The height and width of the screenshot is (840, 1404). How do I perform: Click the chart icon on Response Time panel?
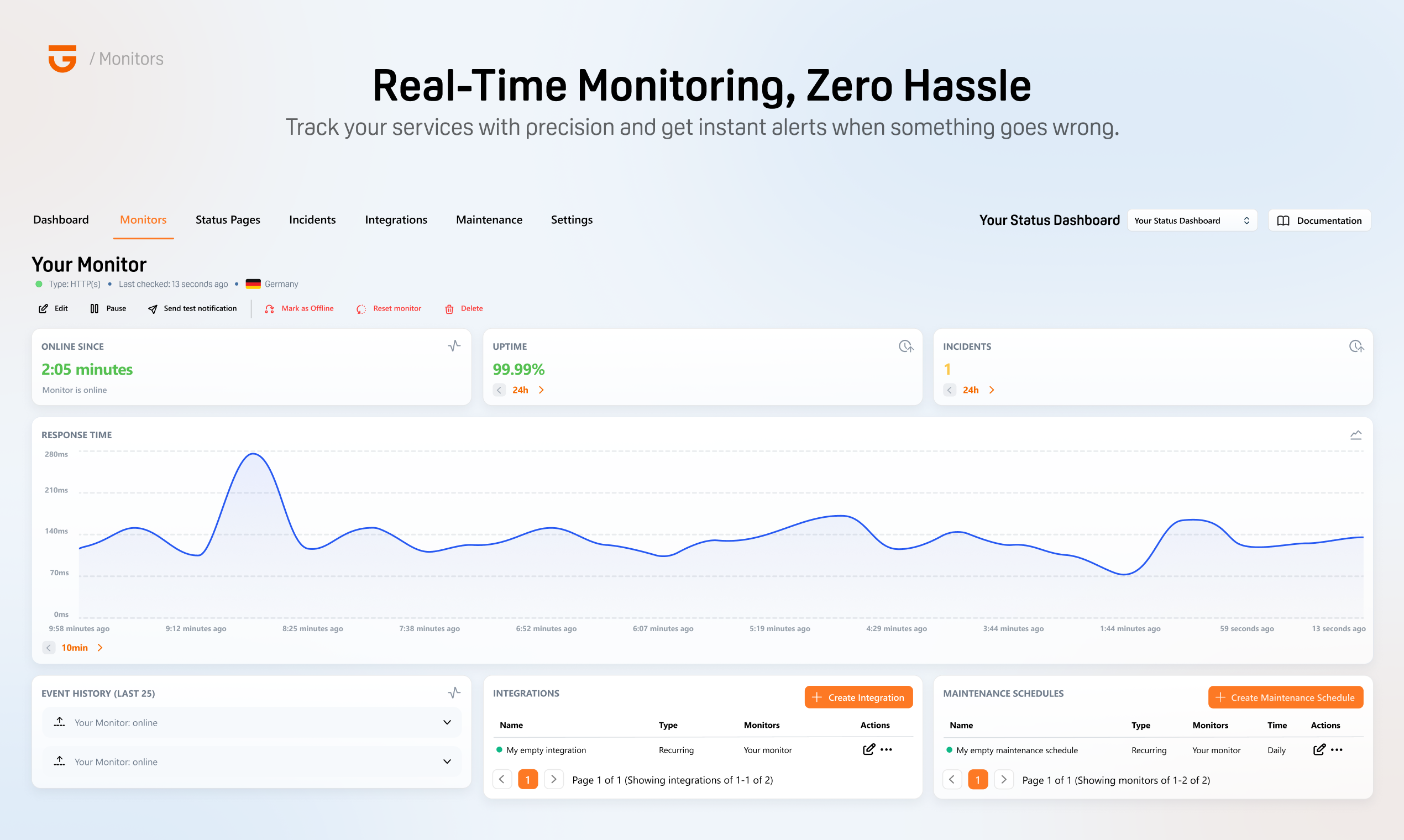1356,434
